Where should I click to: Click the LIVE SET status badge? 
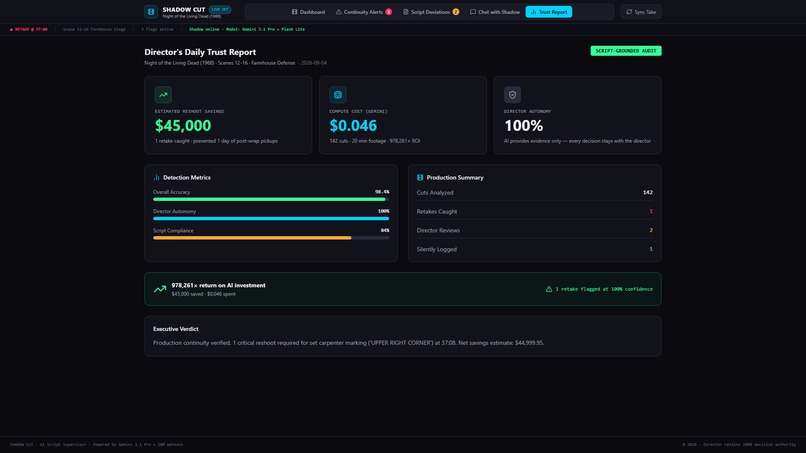pyautogui.click(x=220, y=9)
